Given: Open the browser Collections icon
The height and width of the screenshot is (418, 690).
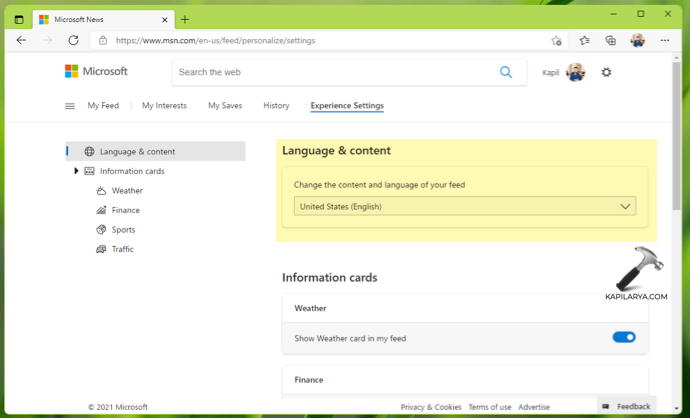Looking at the screenshot, I should [x=610, y=41].
